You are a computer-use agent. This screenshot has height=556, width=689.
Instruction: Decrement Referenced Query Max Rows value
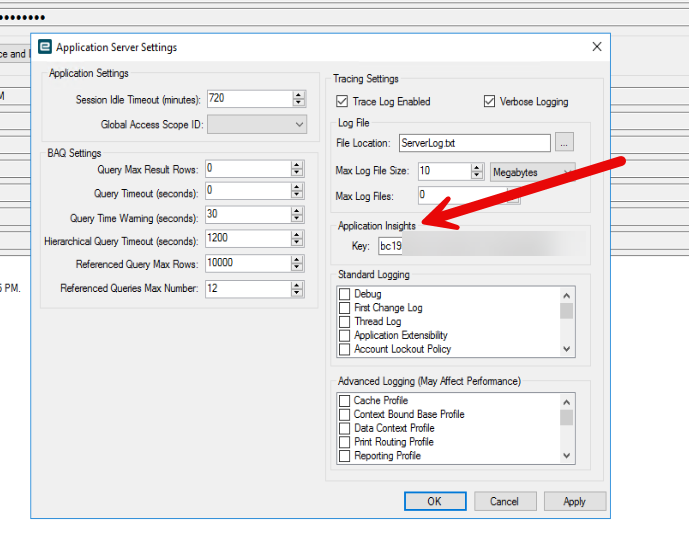pos(297,267)
